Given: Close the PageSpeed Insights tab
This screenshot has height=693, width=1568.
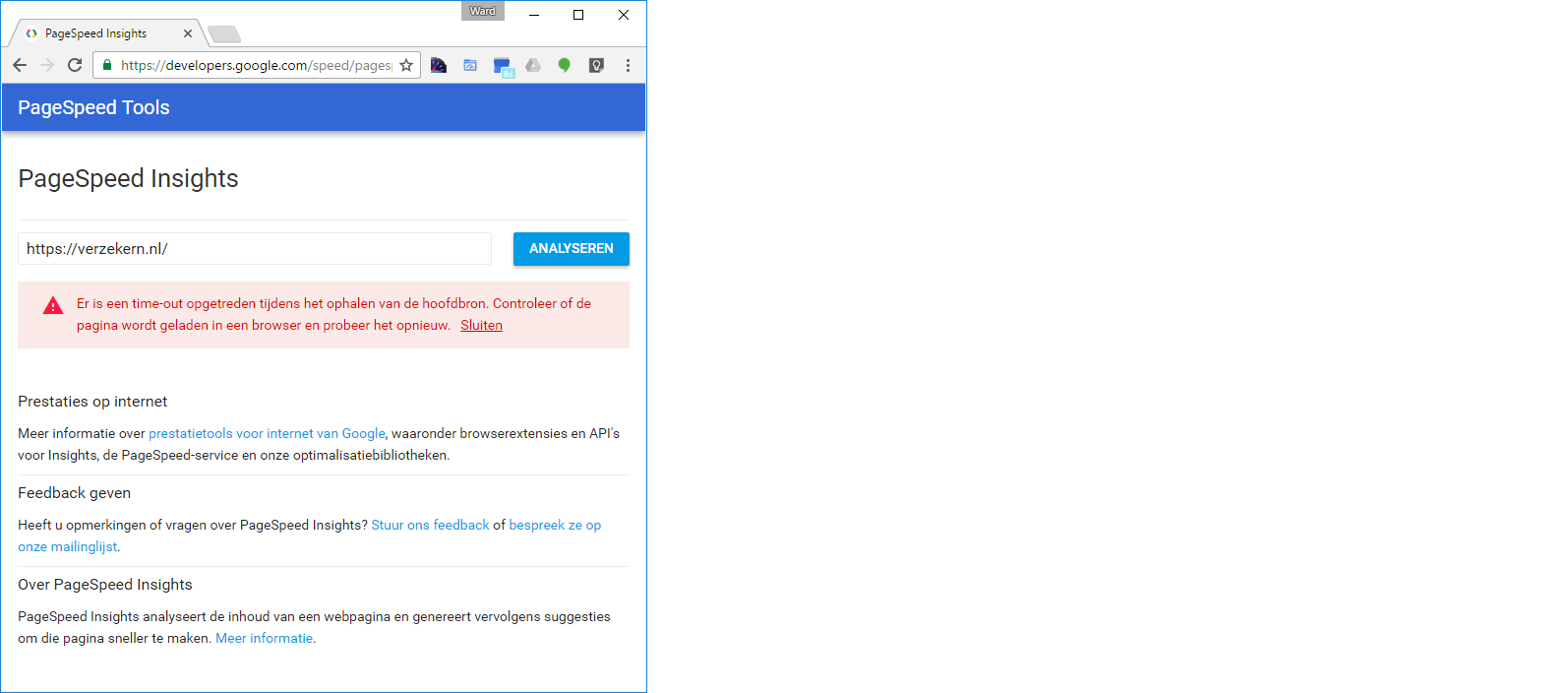Looking at the screenshot, I should [188, 33].
